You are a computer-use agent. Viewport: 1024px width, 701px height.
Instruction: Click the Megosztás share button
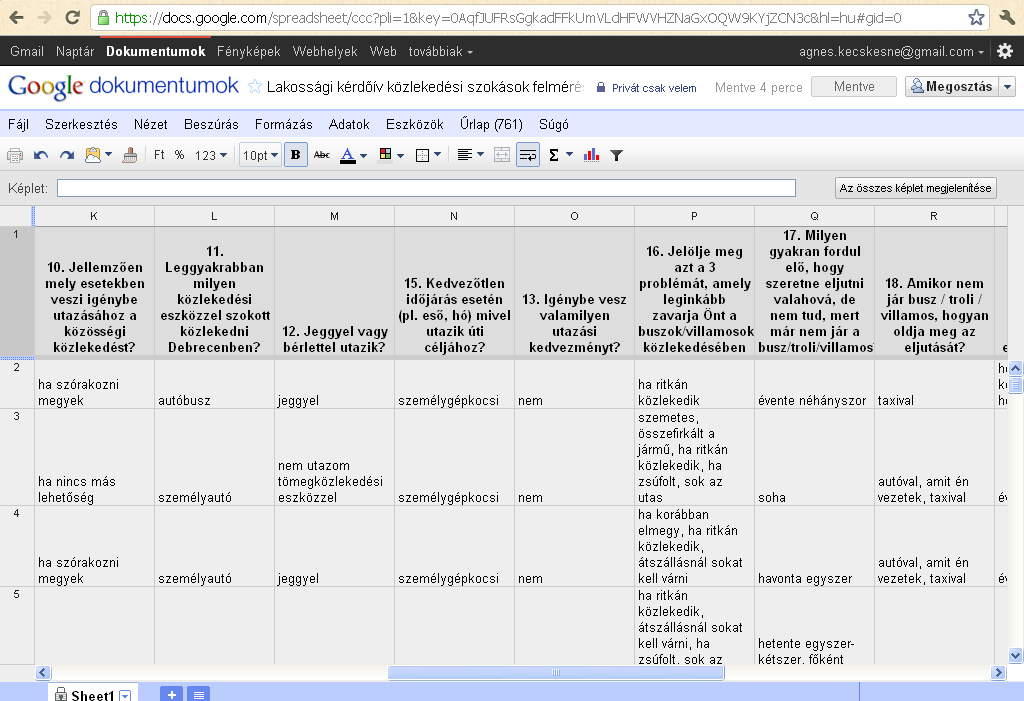[952, 86]
